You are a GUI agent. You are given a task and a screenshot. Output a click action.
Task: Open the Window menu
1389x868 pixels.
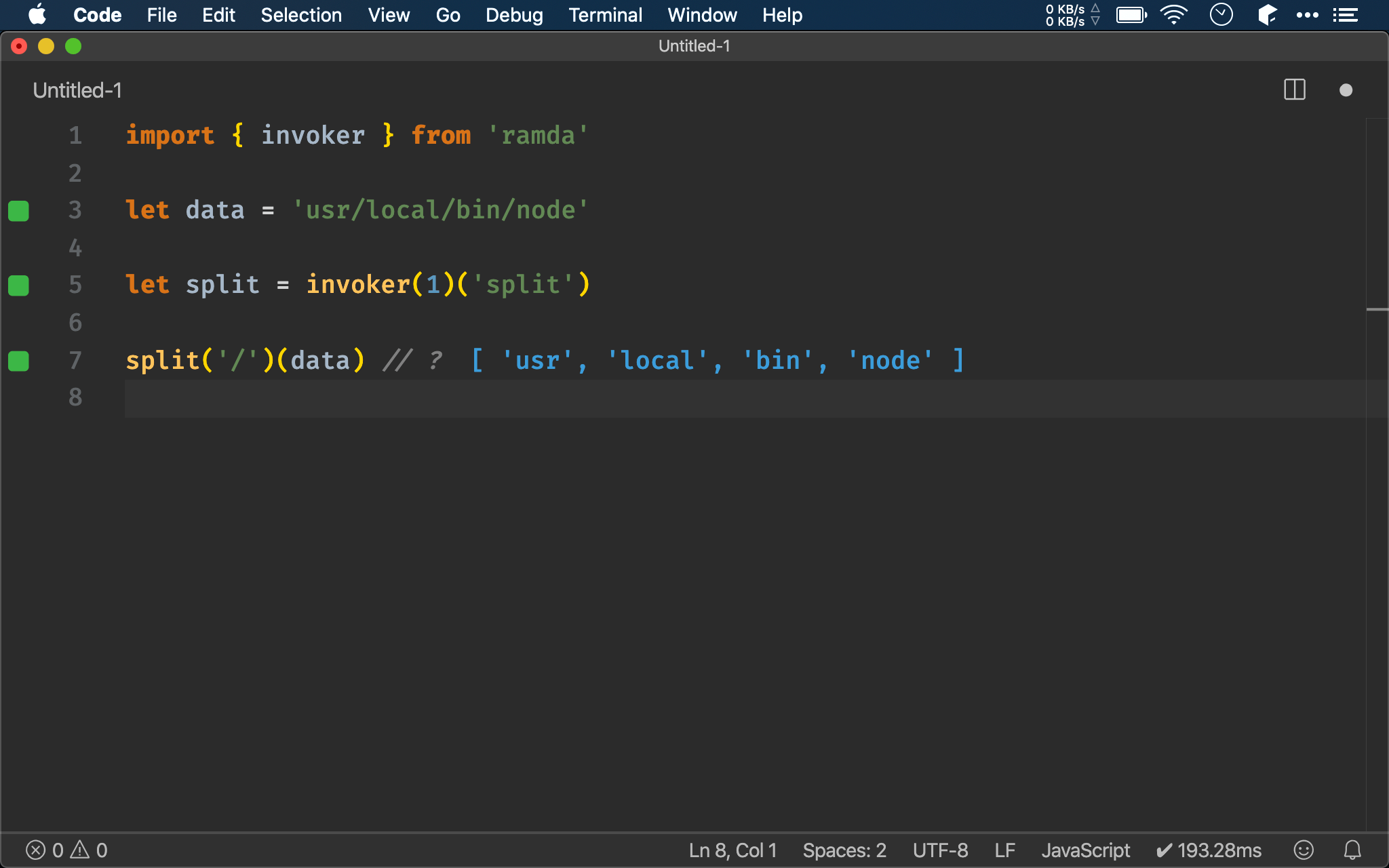702,15
